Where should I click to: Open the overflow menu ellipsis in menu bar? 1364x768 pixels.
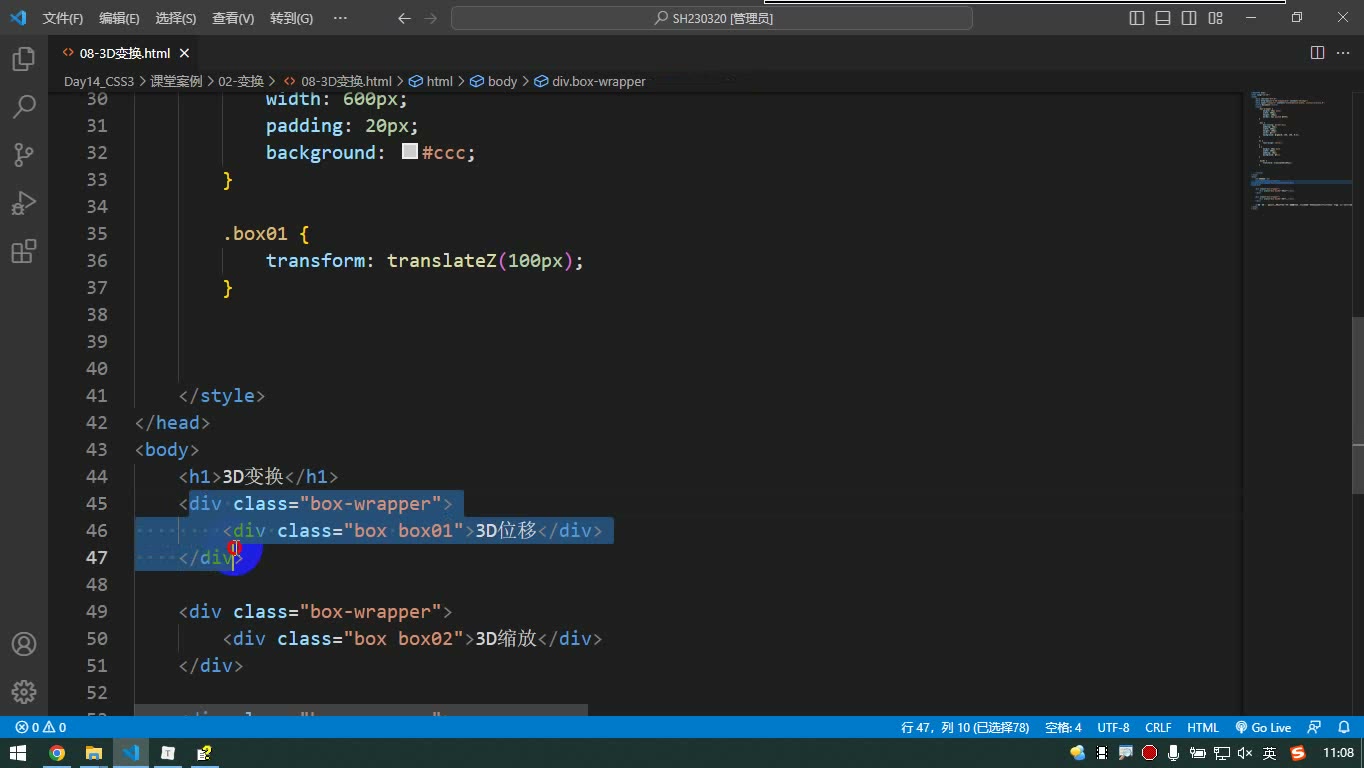[340, 18]
